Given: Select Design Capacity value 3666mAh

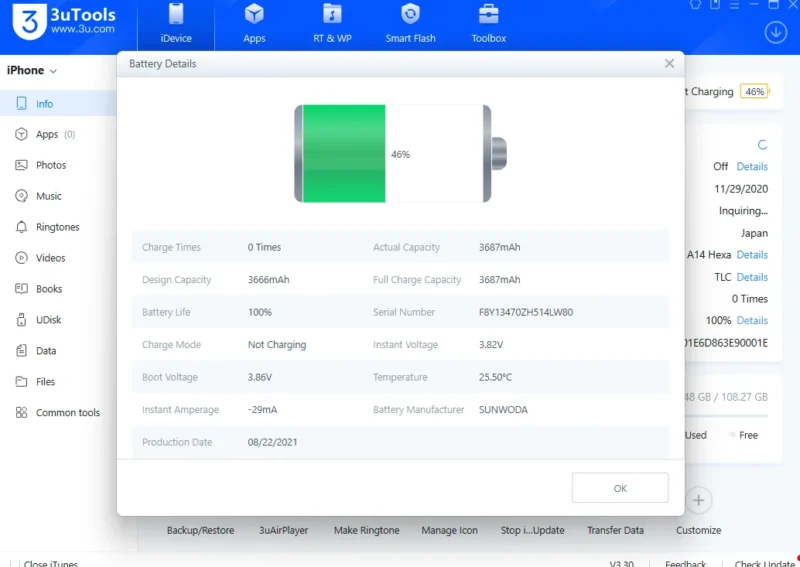Looking at the screenshot, I should [268, 280].
